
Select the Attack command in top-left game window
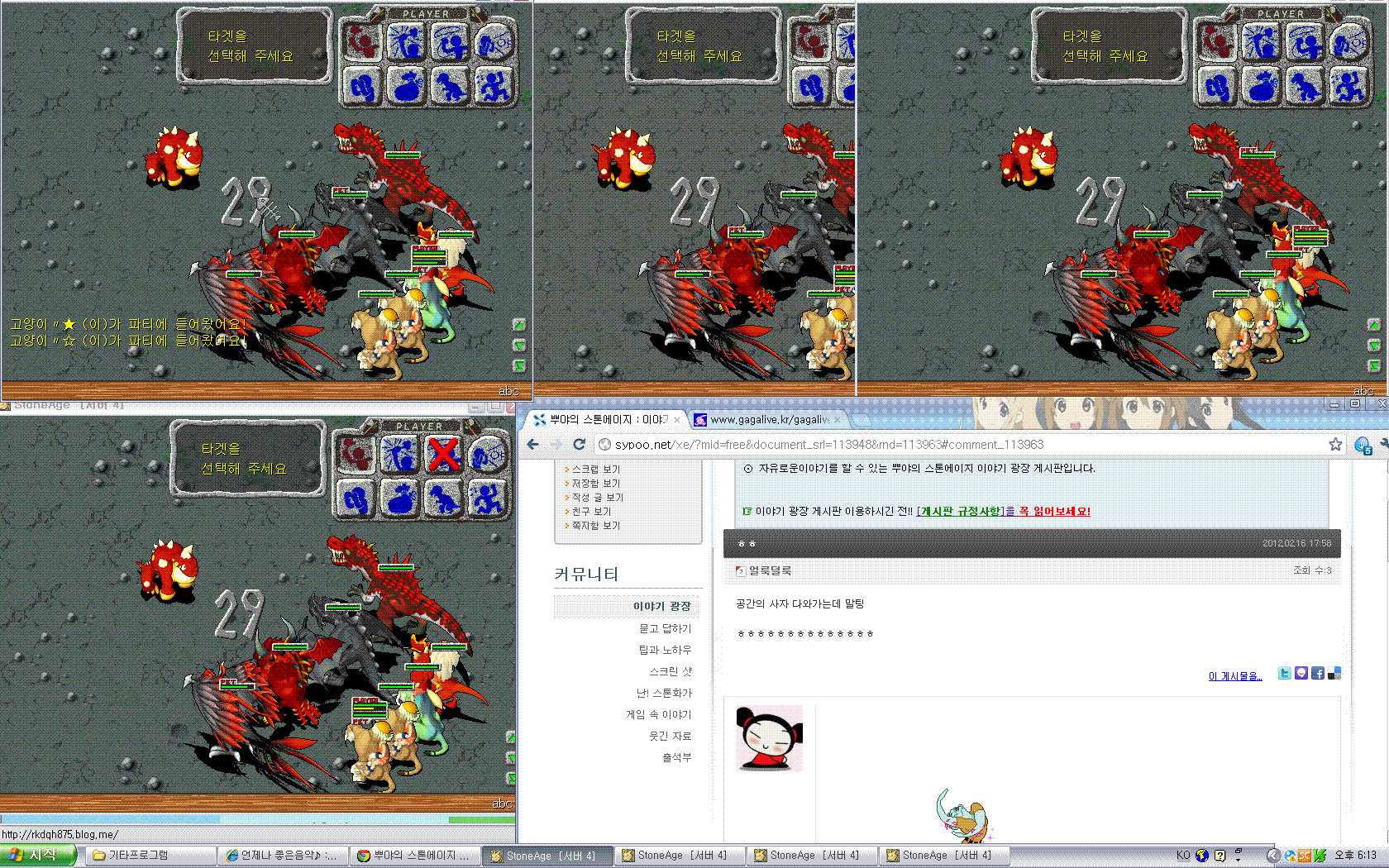362,41
